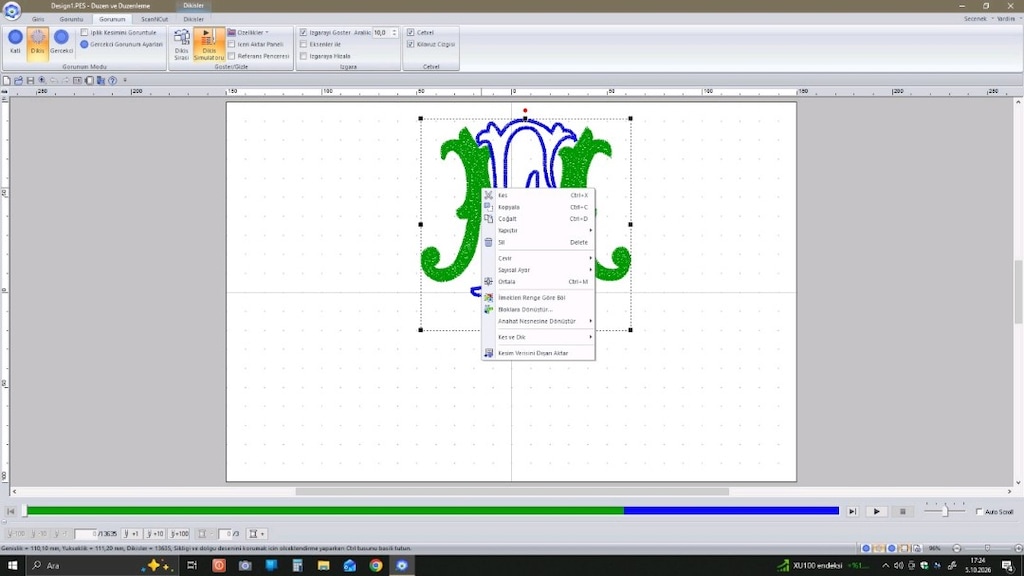Select Kesim Verisini Disari Aktar entry
1024x576 pixels.
(x=539, y=353)
